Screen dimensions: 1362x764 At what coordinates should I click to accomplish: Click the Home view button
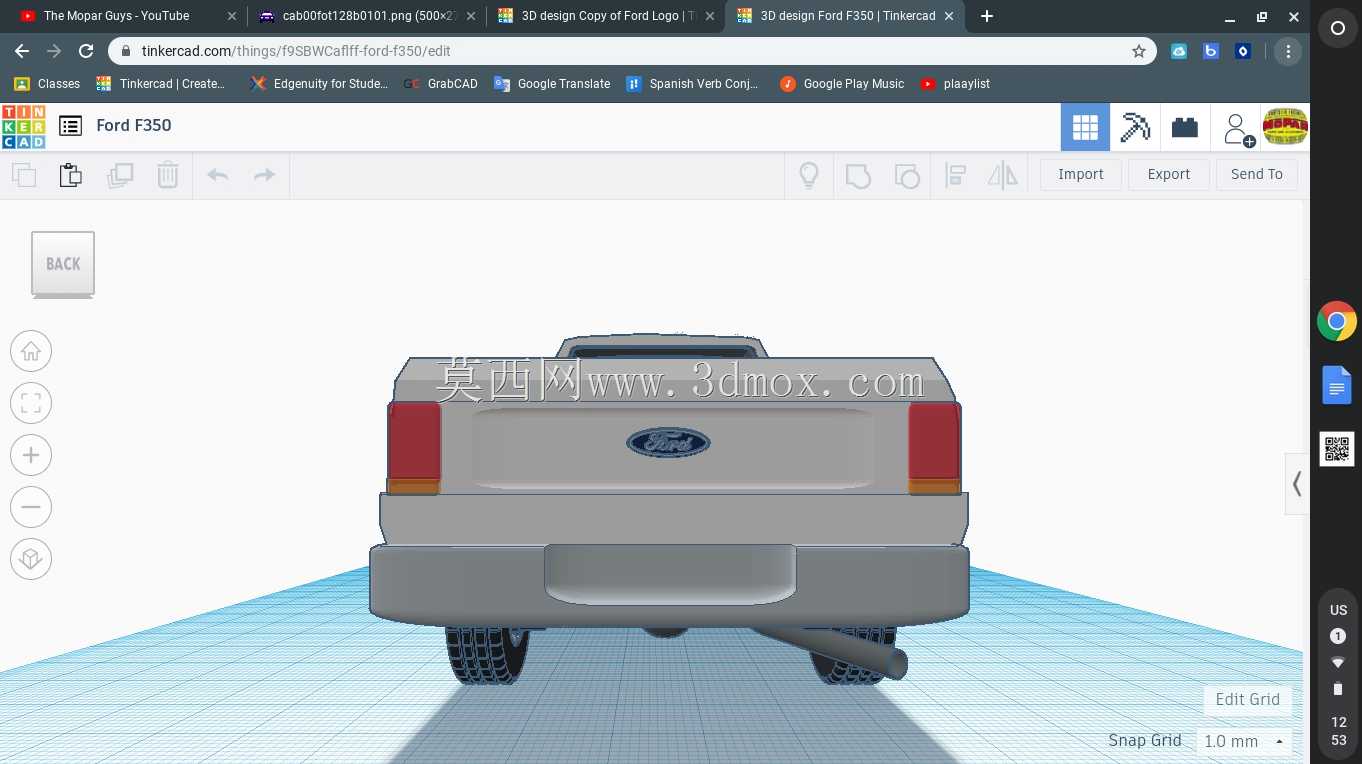31,351
